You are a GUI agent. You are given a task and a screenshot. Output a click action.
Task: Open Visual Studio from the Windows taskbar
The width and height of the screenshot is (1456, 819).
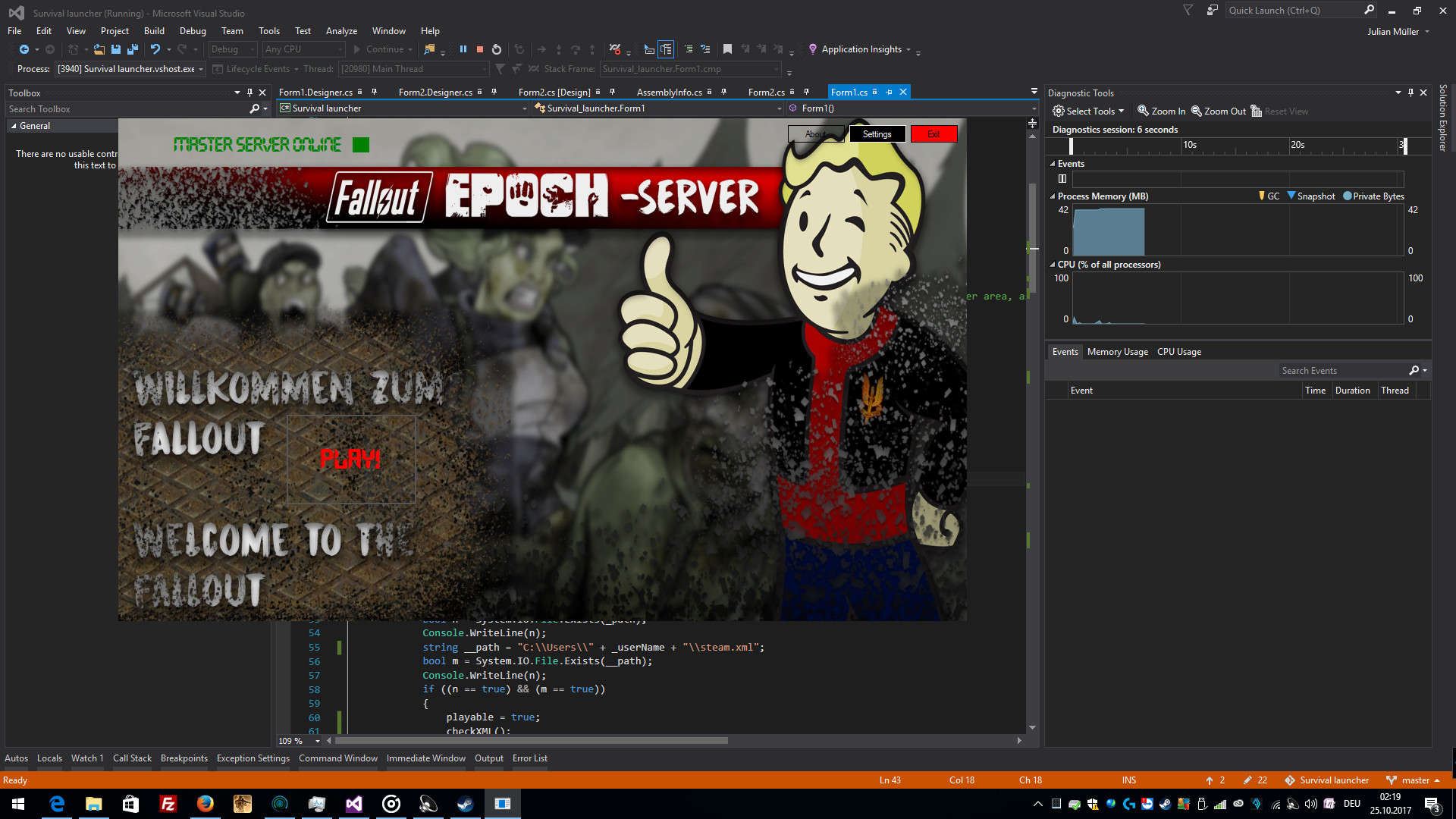click(x=354, y=804)
